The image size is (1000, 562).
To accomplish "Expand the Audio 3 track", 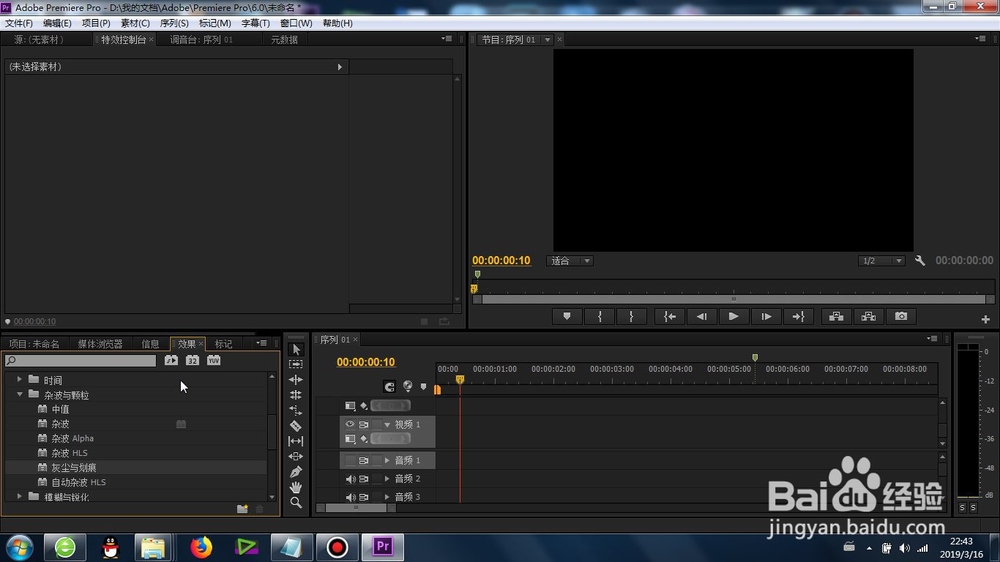I will coord(387,496).
